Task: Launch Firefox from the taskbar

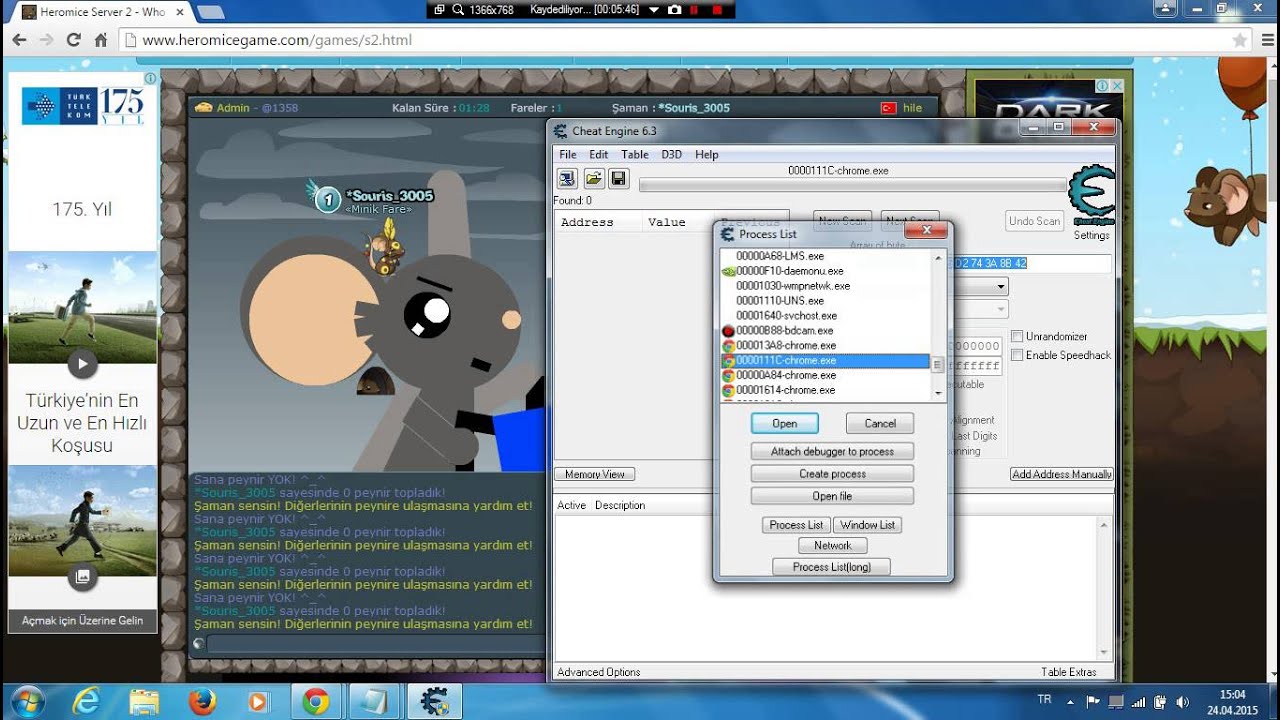Action: [x=201, y=702]
